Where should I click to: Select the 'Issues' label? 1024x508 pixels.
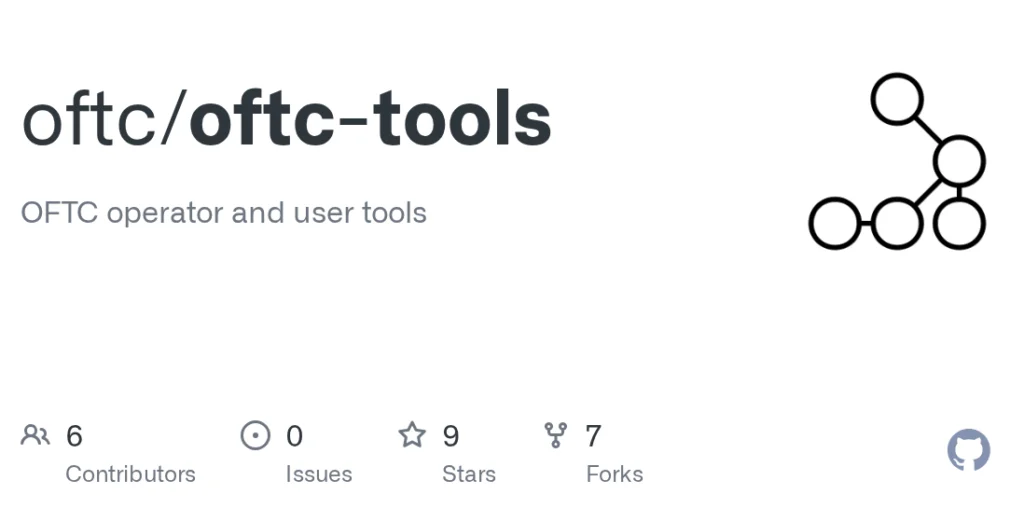tap(319, 474)
